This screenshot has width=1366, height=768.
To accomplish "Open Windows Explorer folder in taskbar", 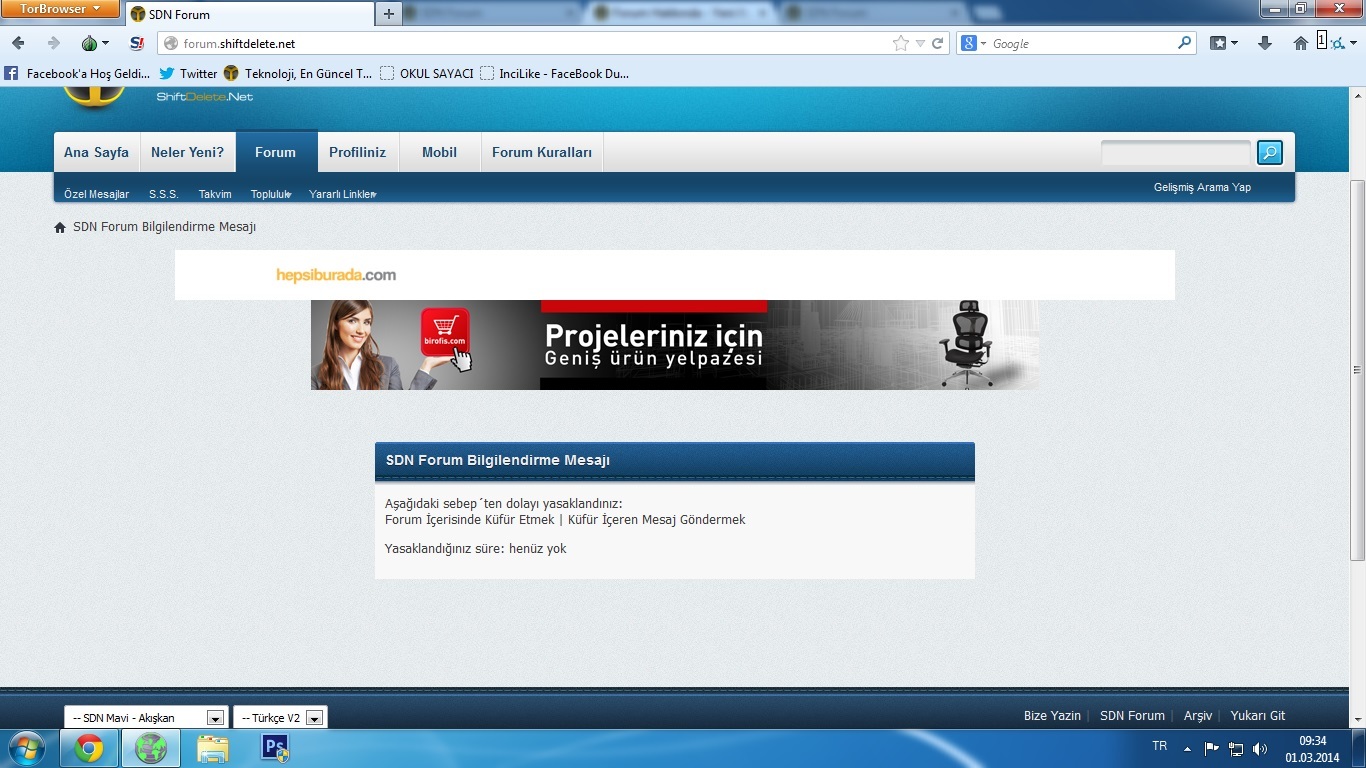I will tap(213, 748).
